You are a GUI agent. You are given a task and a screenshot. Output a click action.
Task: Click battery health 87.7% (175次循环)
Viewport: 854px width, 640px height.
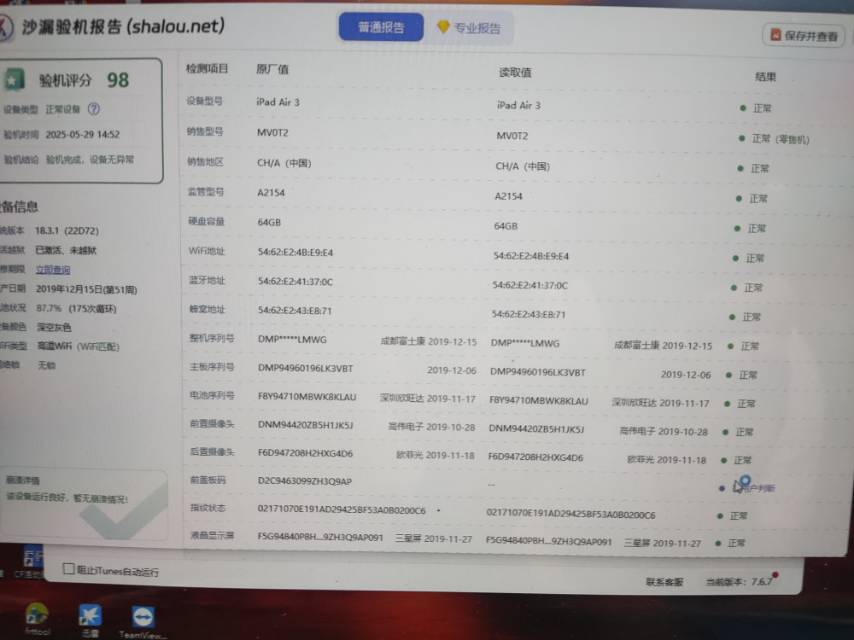[76, 308]
